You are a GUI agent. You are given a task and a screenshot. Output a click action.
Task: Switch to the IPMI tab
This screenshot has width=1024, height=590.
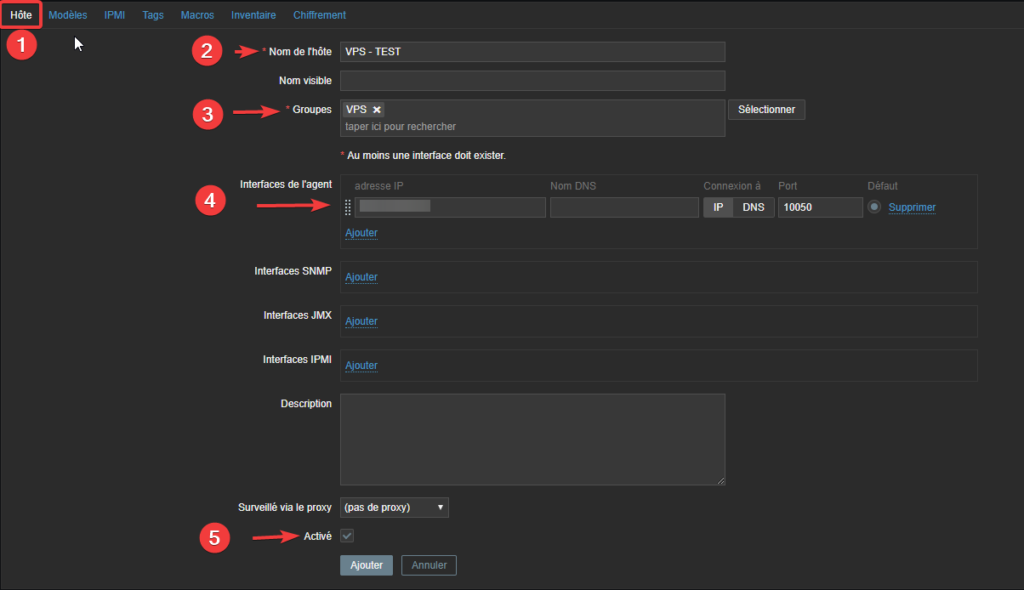click(115, 15)
